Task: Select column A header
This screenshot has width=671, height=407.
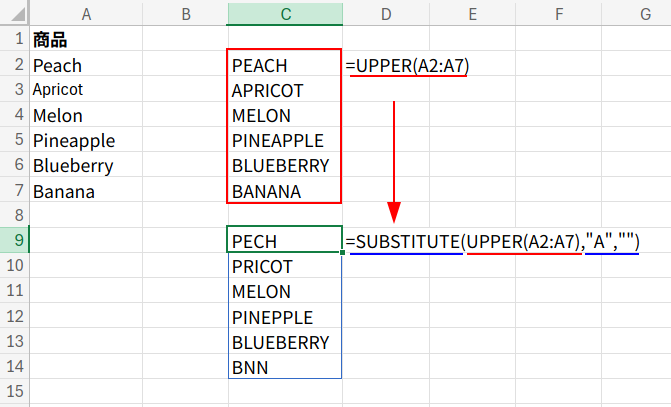Action: pos(86,14)
